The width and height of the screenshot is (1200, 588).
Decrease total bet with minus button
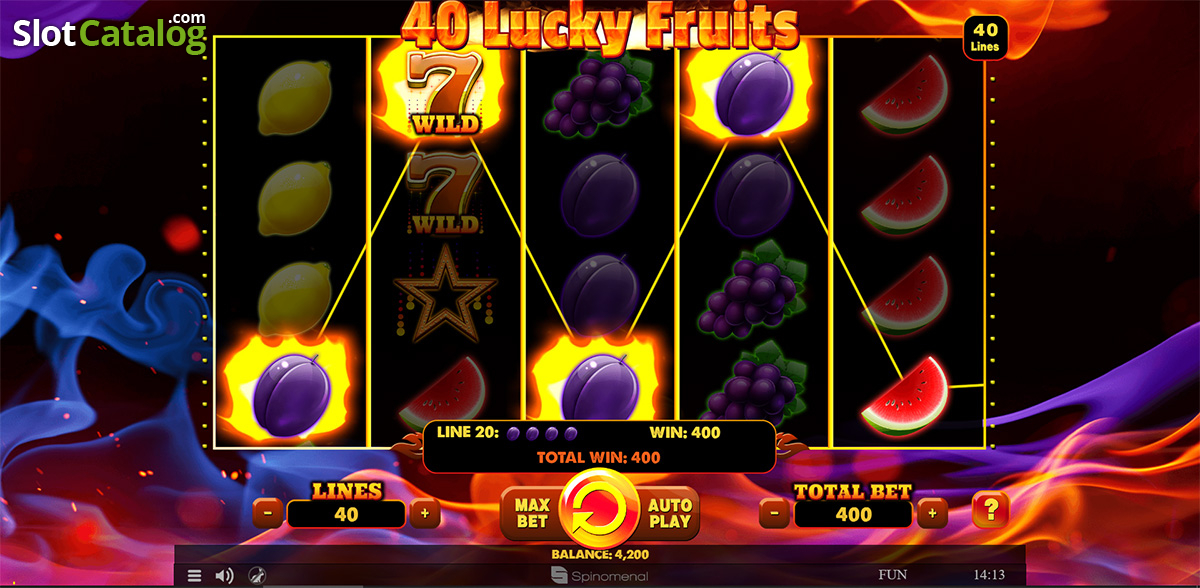tap(775, 514)
